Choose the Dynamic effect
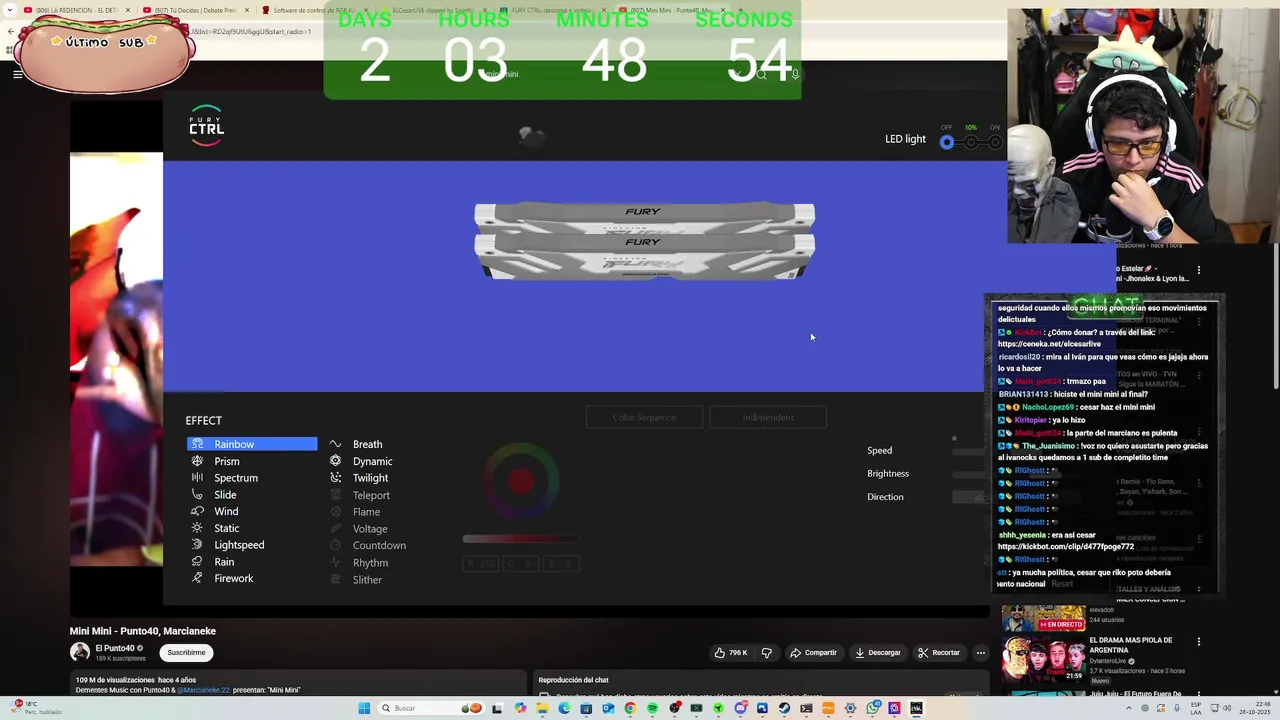 pos(372,461)
